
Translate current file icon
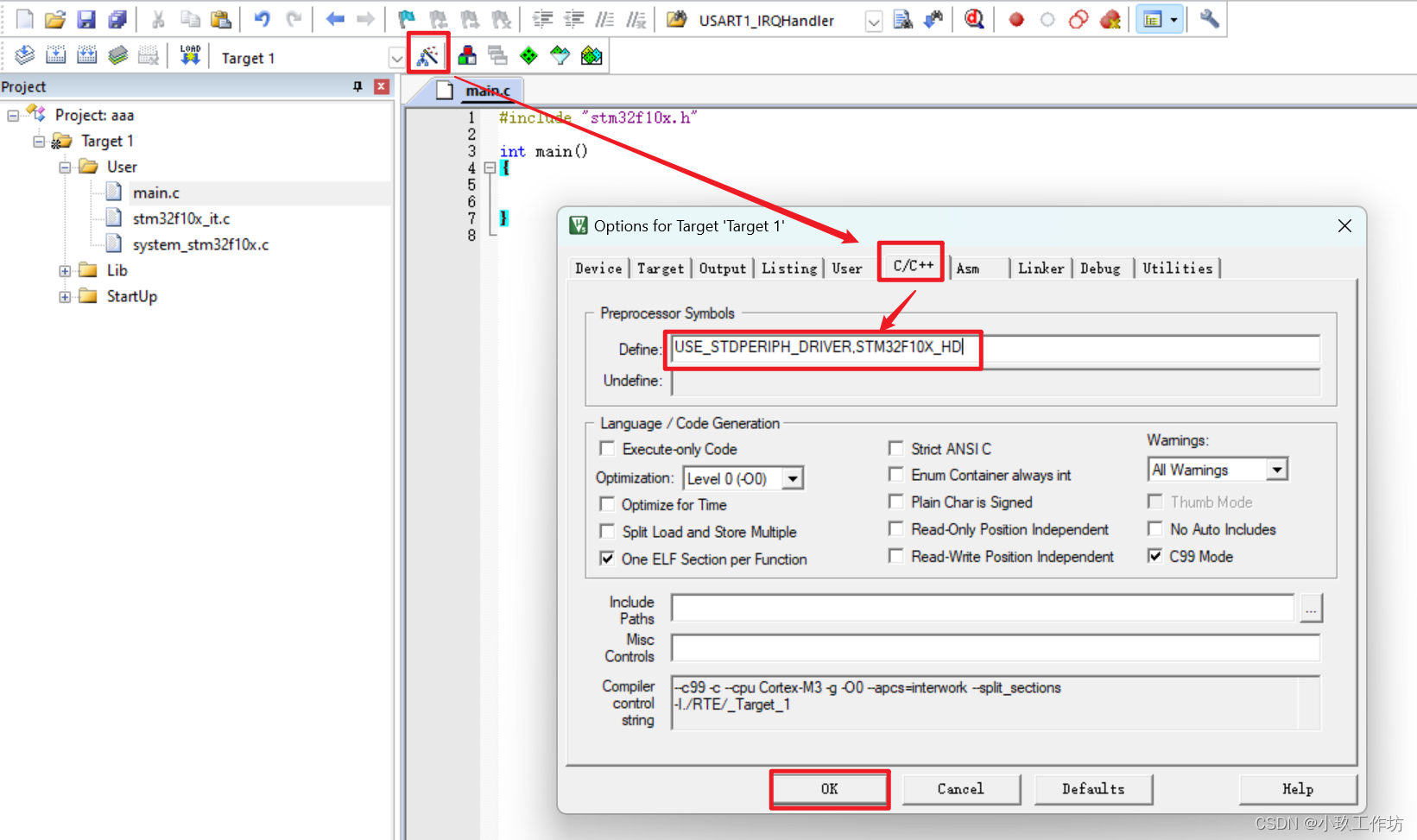click(x=24, y=56)
